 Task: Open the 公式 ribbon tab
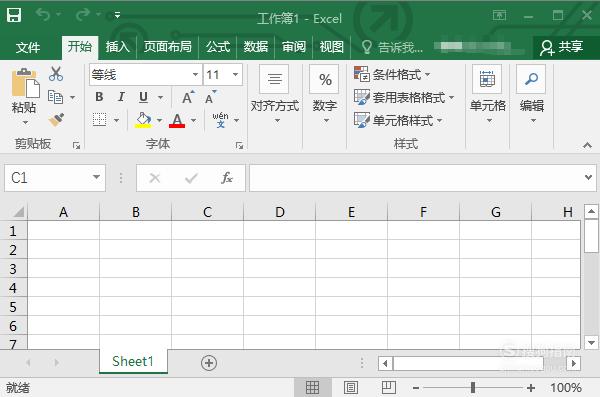[218, 47]
